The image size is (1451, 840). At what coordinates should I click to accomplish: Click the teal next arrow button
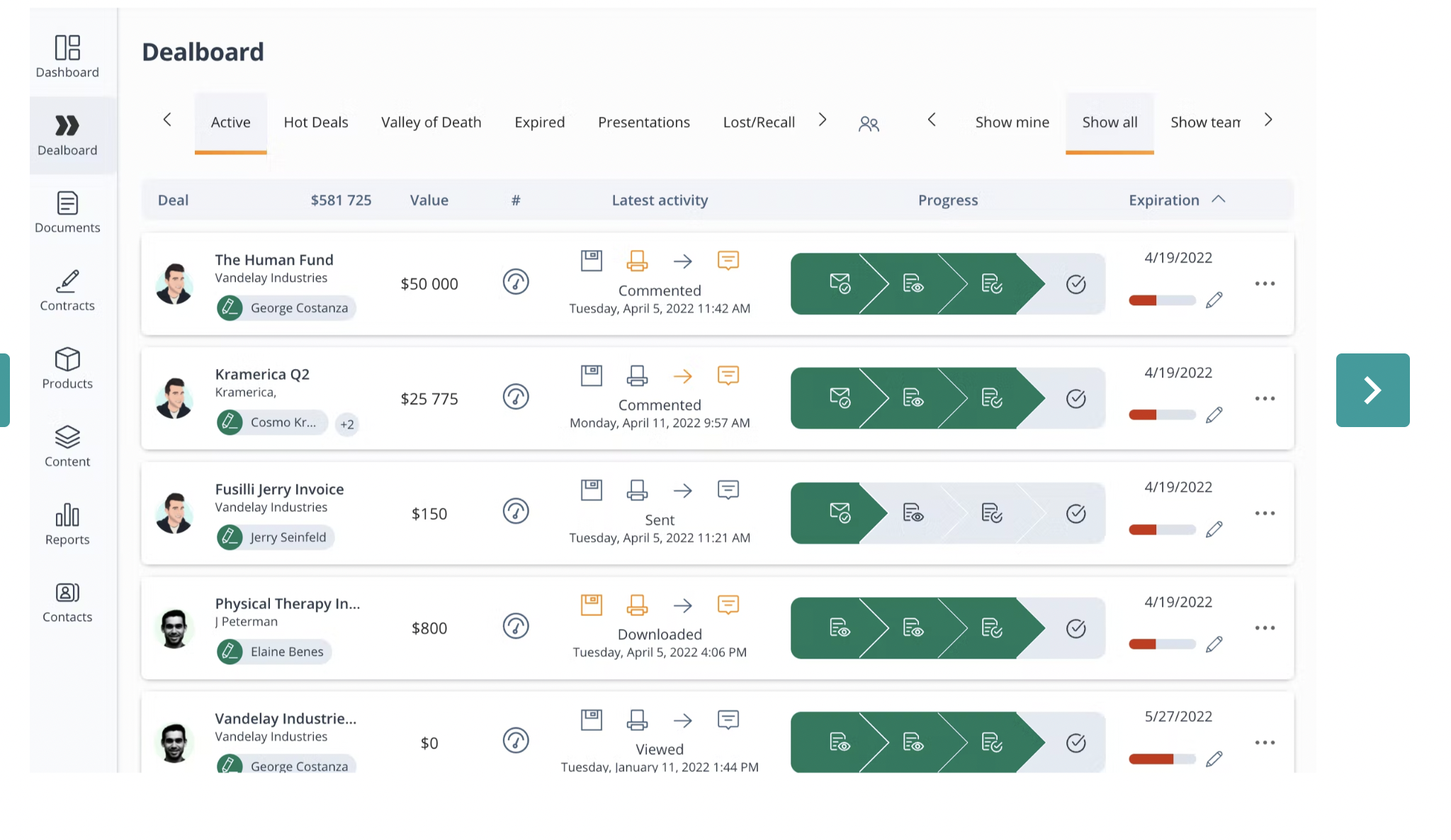[1372, 390]
